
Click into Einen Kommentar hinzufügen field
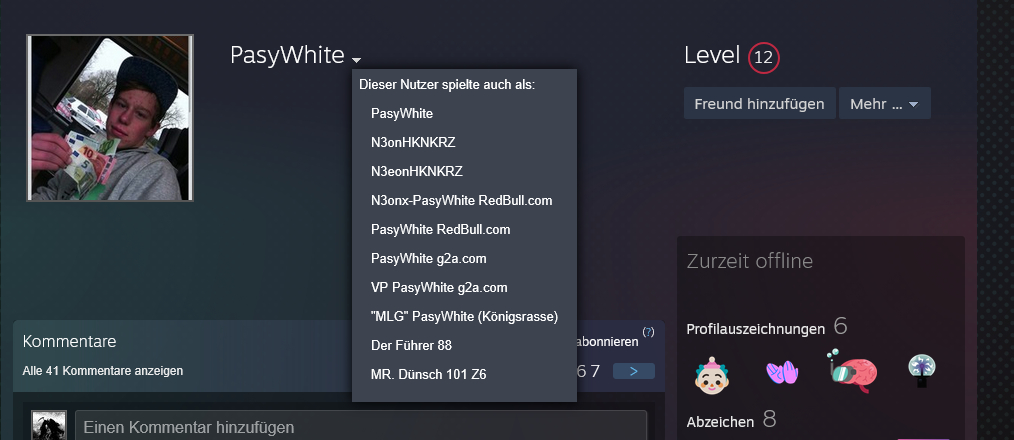(361, 426)
